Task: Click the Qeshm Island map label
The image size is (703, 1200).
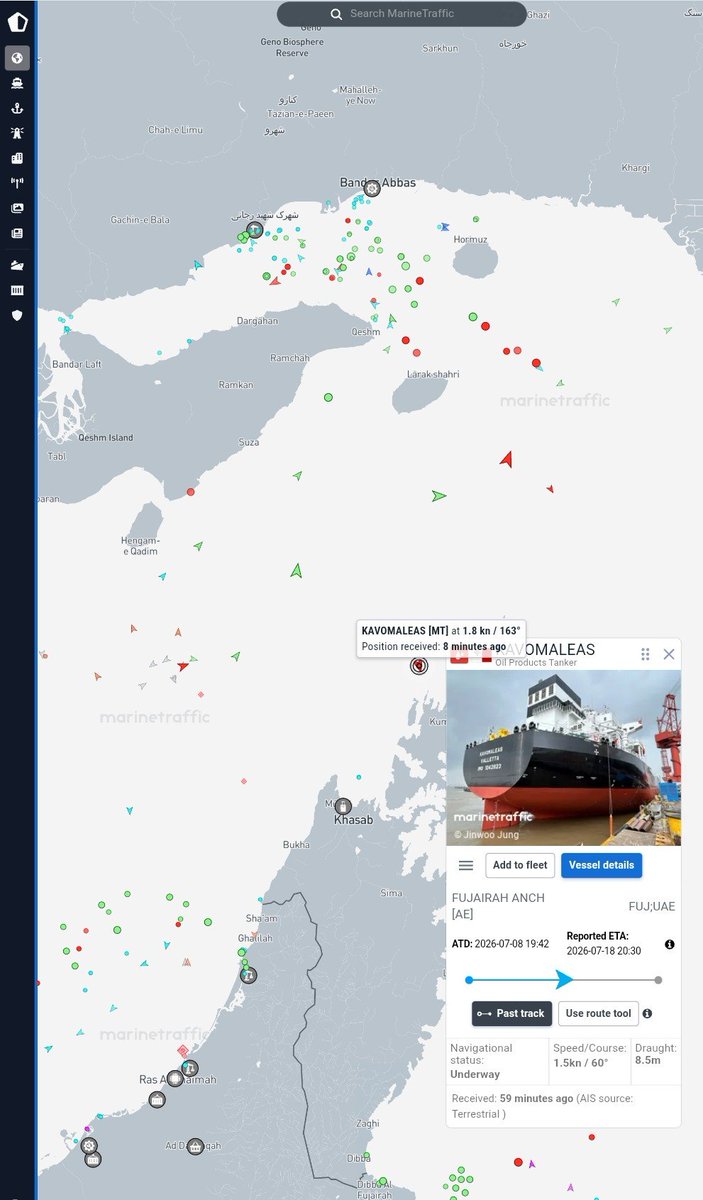Action: [x=106, y=438]
